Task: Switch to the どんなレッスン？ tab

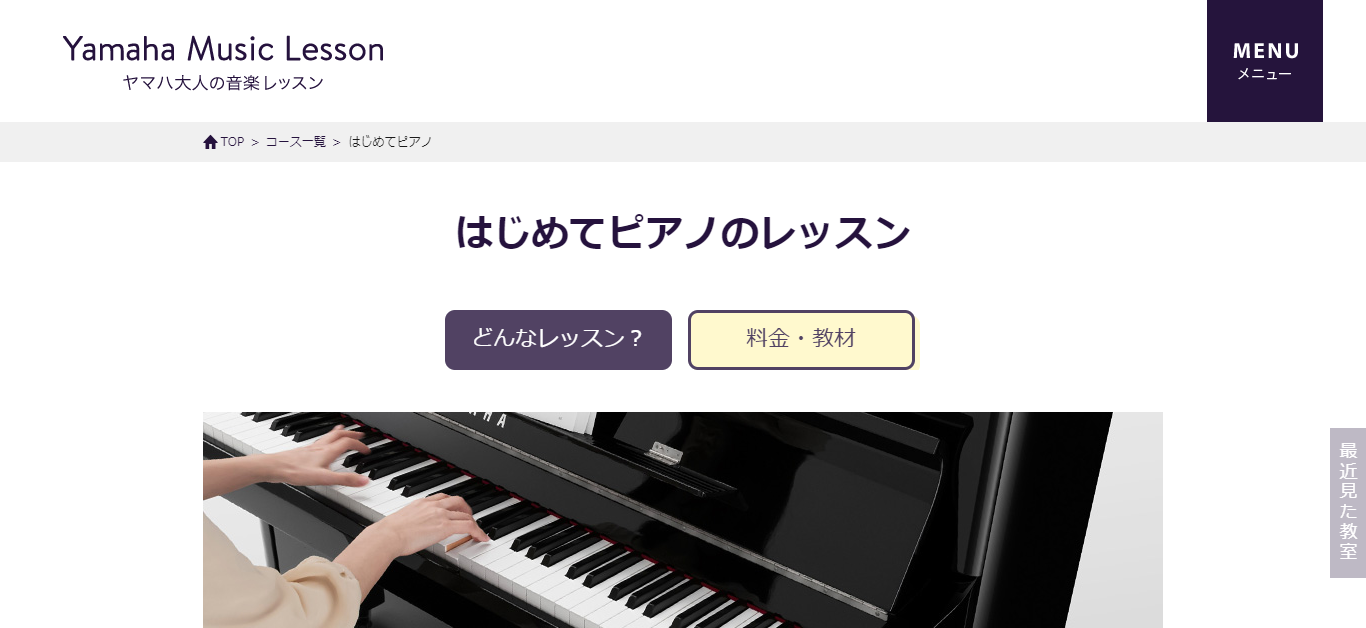Action: tap(558, 340)
